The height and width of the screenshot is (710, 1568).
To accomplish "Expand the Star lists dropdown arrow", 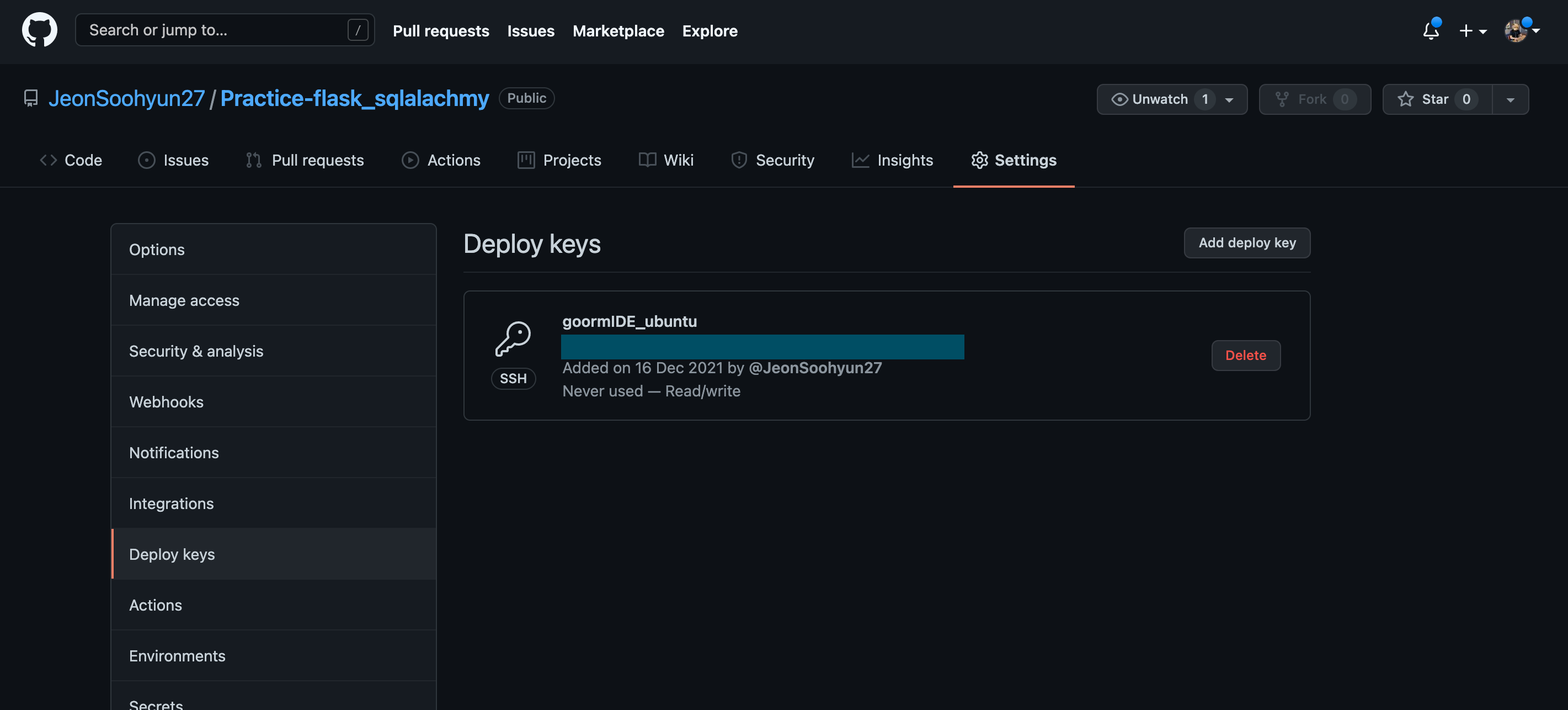I will tap(1511, 100).
